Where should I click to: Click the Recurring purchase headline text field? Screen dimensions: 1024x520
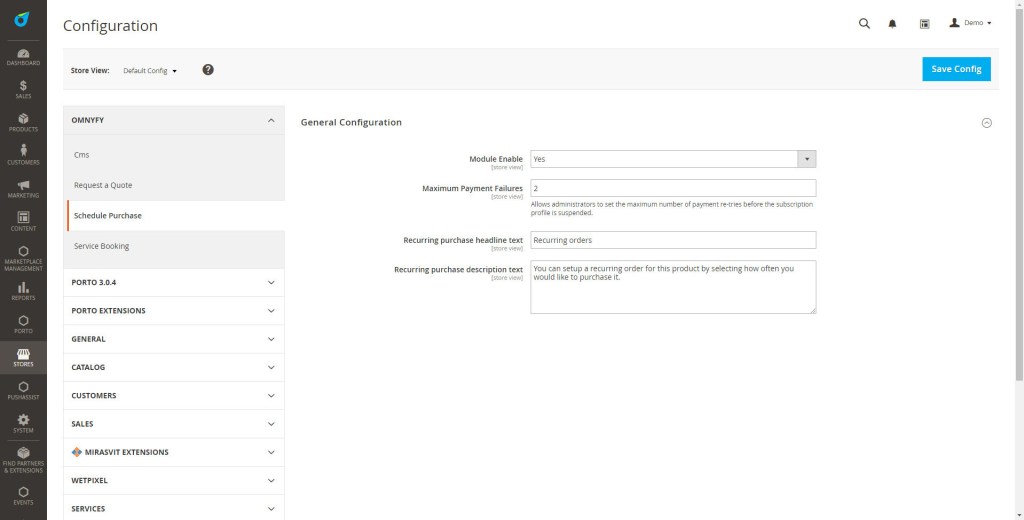click(673, 240)
